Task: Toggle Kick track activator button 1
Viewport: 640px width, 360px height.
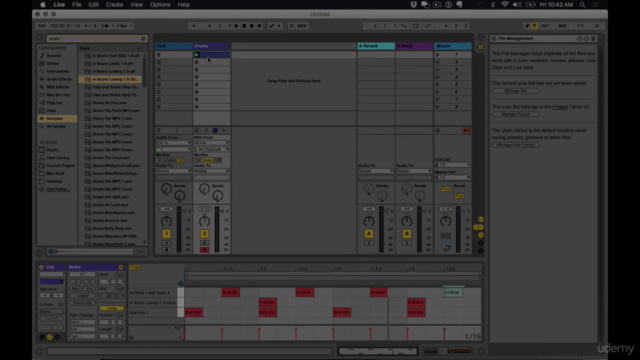Action: pyautogui.click(x=167, y=233)
